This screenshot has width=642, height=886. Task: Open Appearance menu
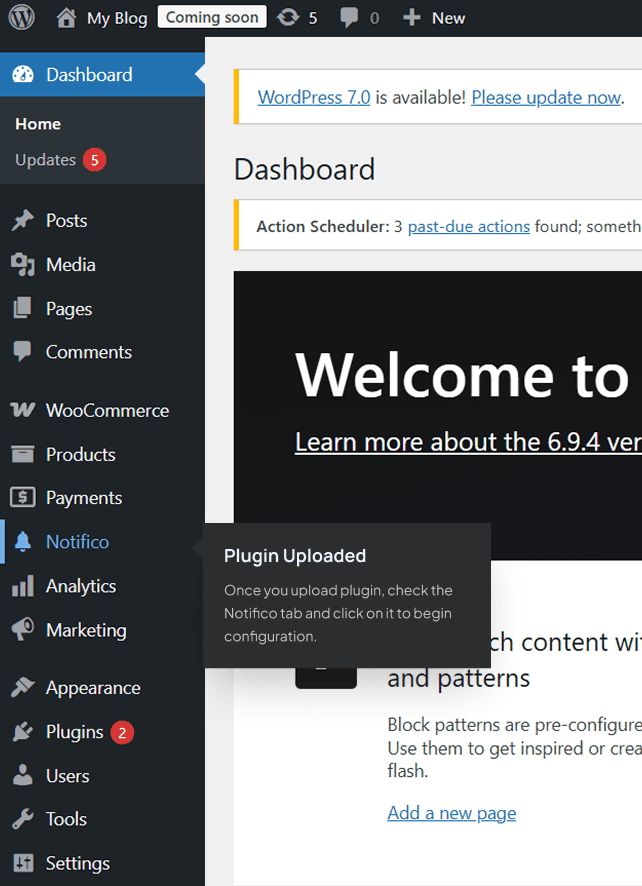(102, 688)
